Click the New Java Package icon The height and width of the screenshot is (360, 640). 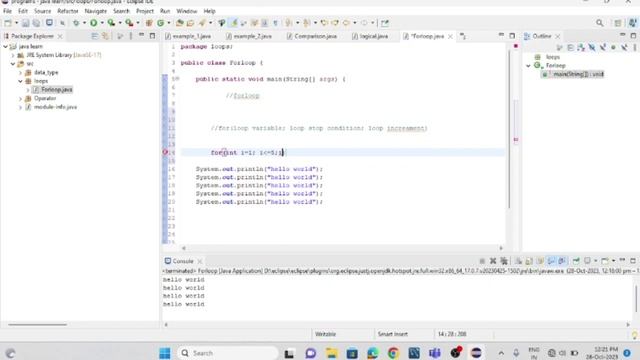click(x=149, y=23)
